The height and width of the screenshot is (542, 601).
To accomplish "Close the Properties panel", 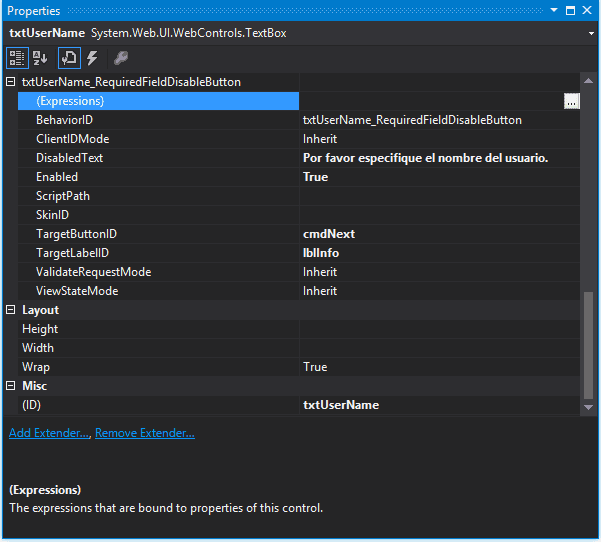I will point(587,10).
